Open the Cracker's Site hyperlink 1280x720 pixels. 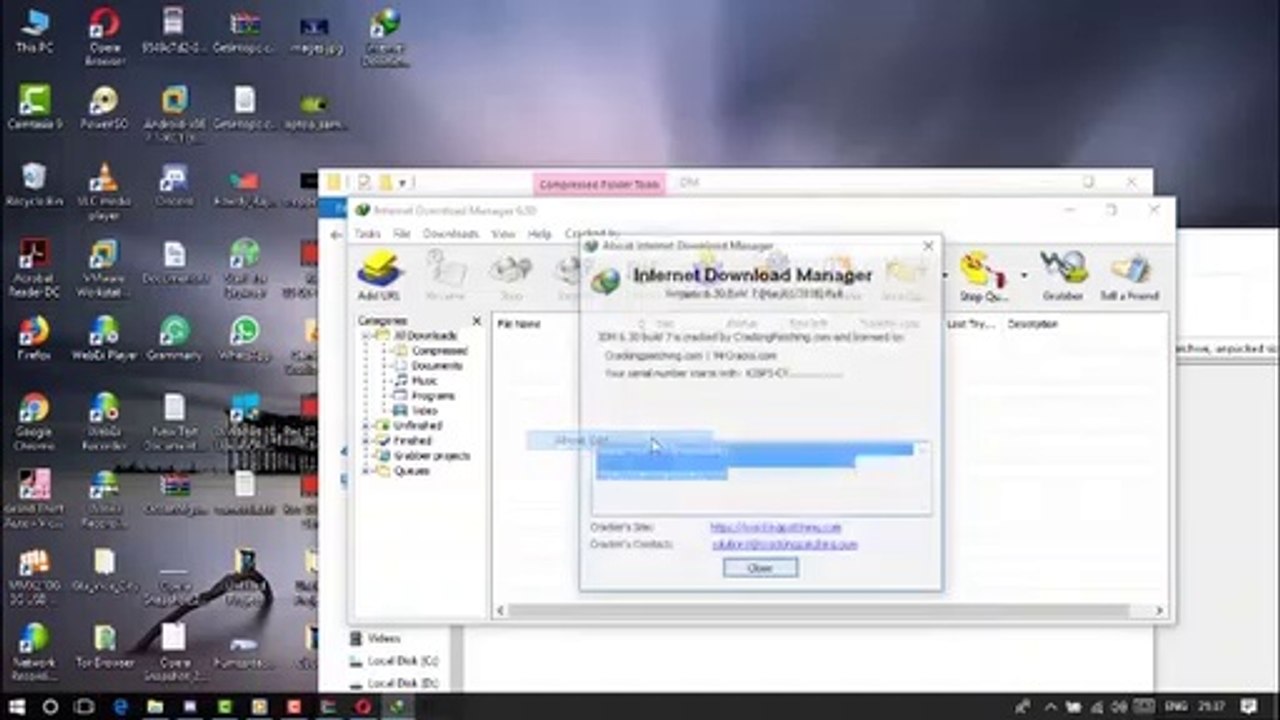(x=776, y=527)
